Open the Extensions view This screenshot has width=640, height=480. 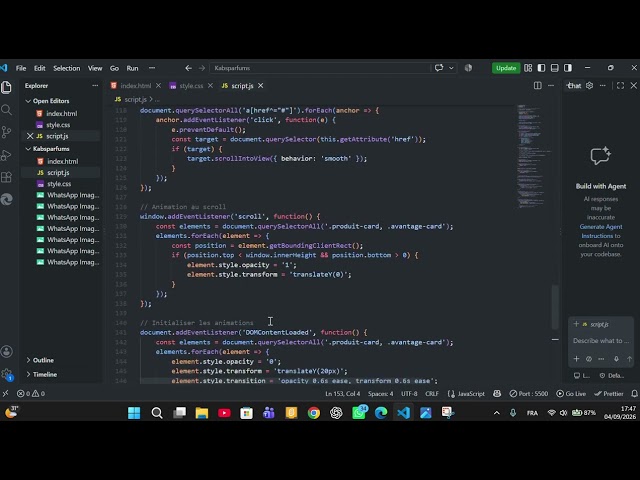pyautogui.click(x=7, y=177)
